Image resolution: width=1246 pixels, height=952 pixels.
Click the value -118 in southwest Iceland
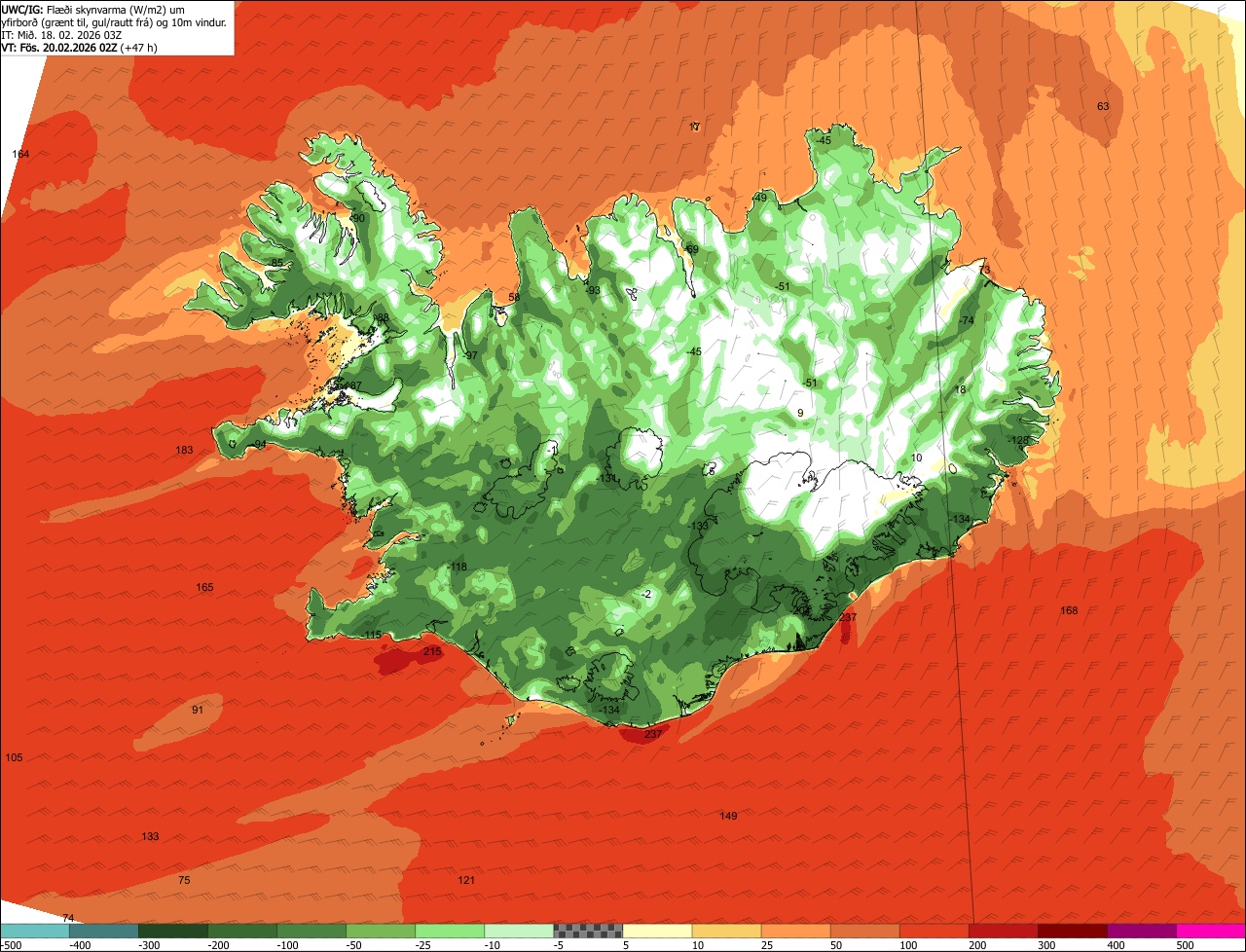pos(458,567)
